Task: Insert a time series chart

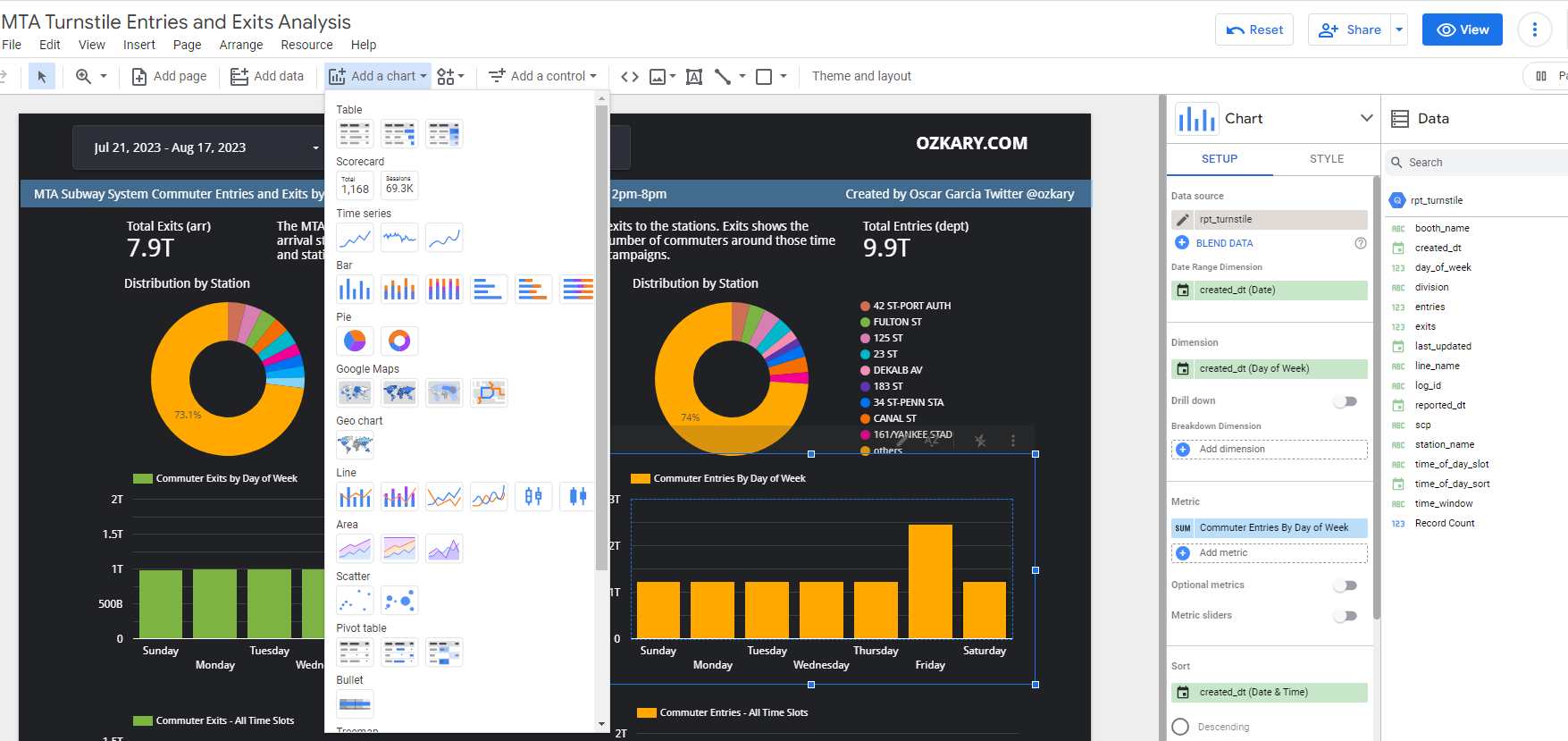Action: 355,238
